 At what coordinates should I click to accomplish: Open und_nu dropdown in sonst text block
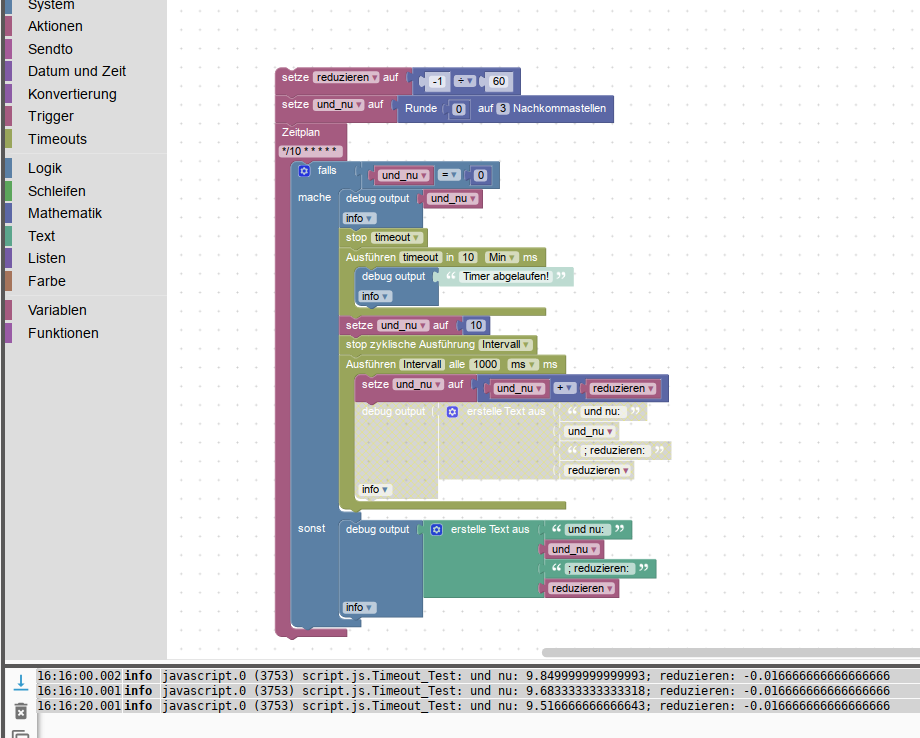point(574,550)
